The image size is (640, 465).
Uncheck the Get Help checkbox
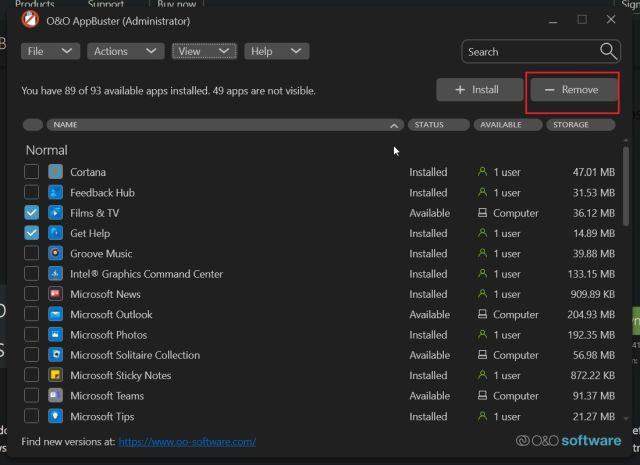pyautogui.click(x=31, y=233)
